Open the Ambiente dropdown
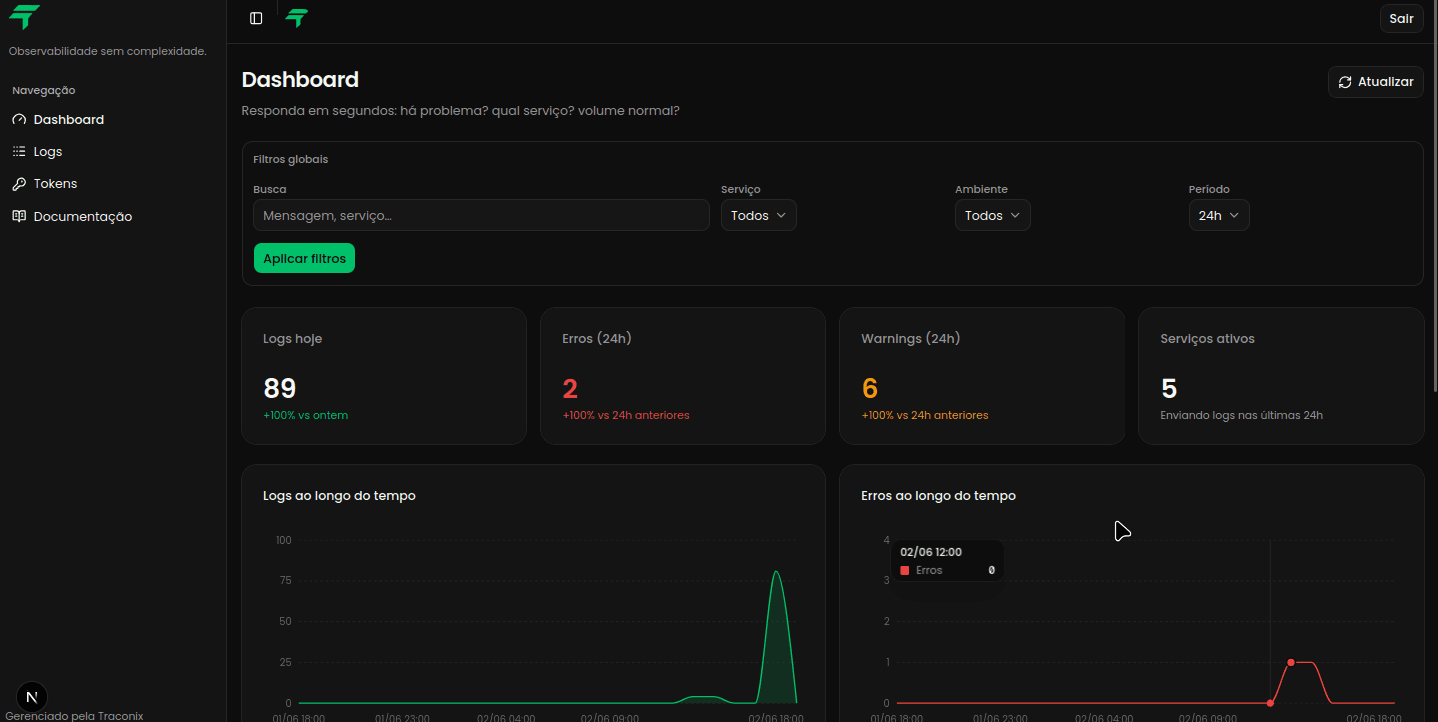The height and width of the screenshot is (722, 1438). (x=992, y=215)
